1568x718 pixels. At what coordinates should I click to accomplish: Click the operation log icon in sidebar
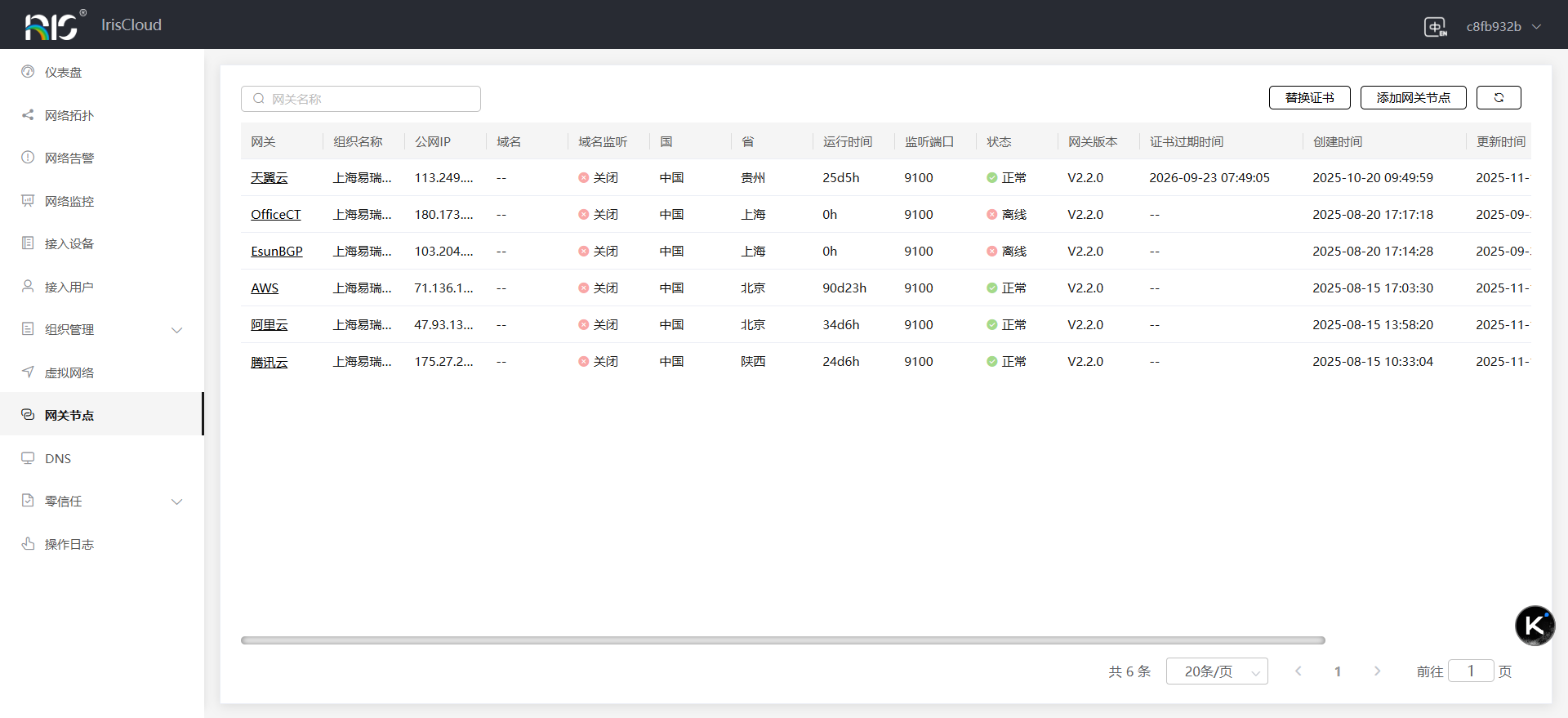click(28, 544)
